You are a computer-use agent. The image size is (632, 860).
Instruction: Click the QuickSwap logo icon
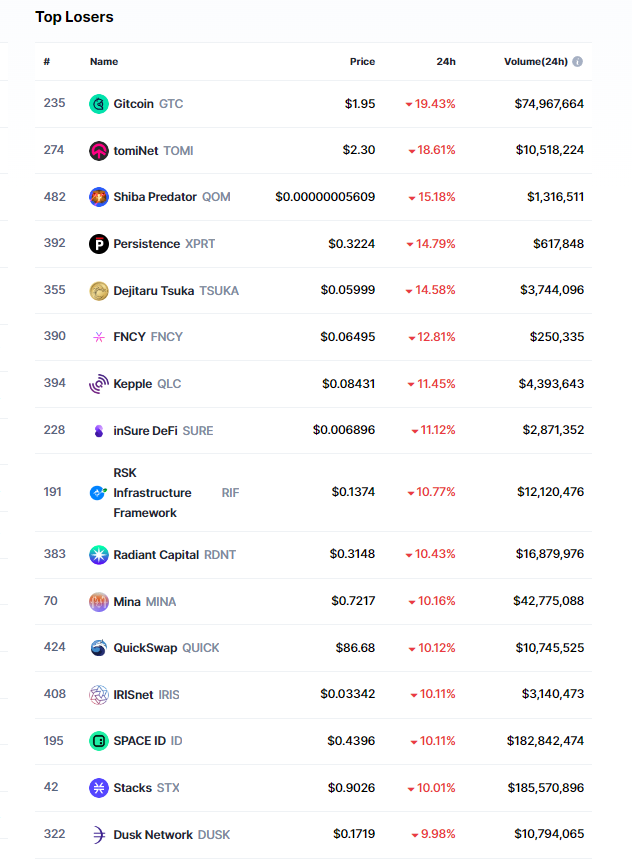98,648
